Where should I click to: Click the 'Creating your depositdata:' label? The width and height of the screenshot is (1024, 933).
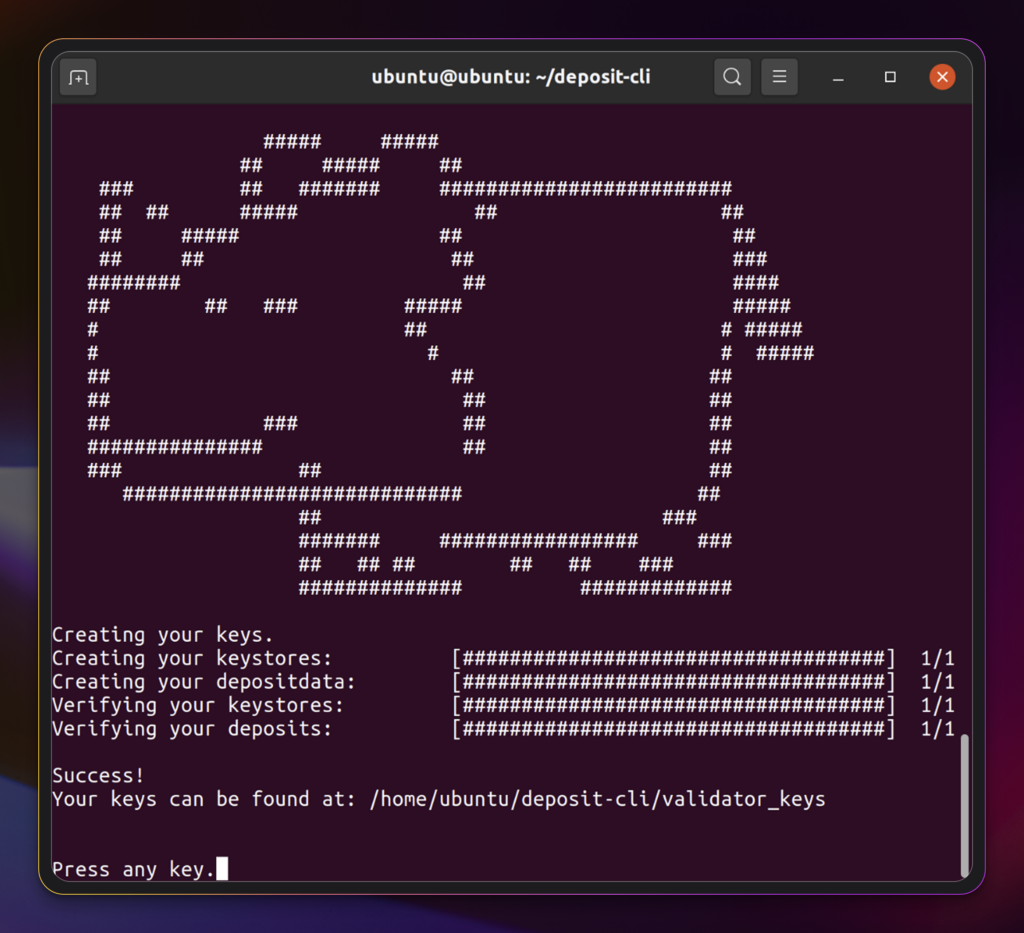(204, 682)
